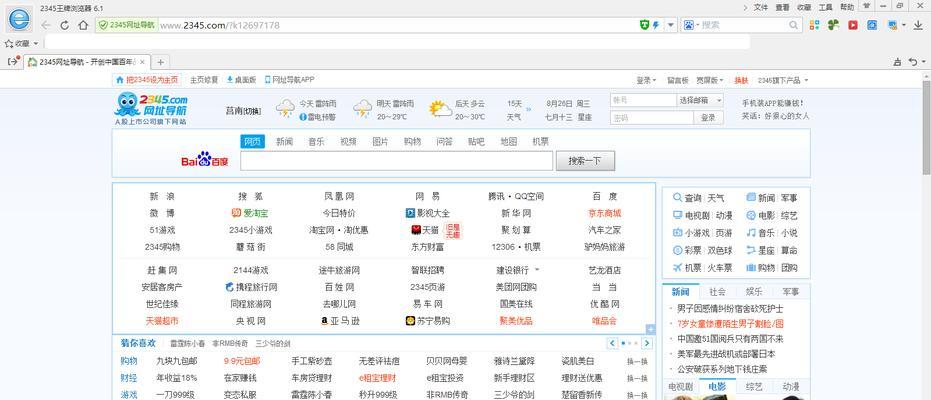This screenshot has width=931, height=400.
Task: Open the 宽屏版 dropdown
Action: tap(710, 80)
